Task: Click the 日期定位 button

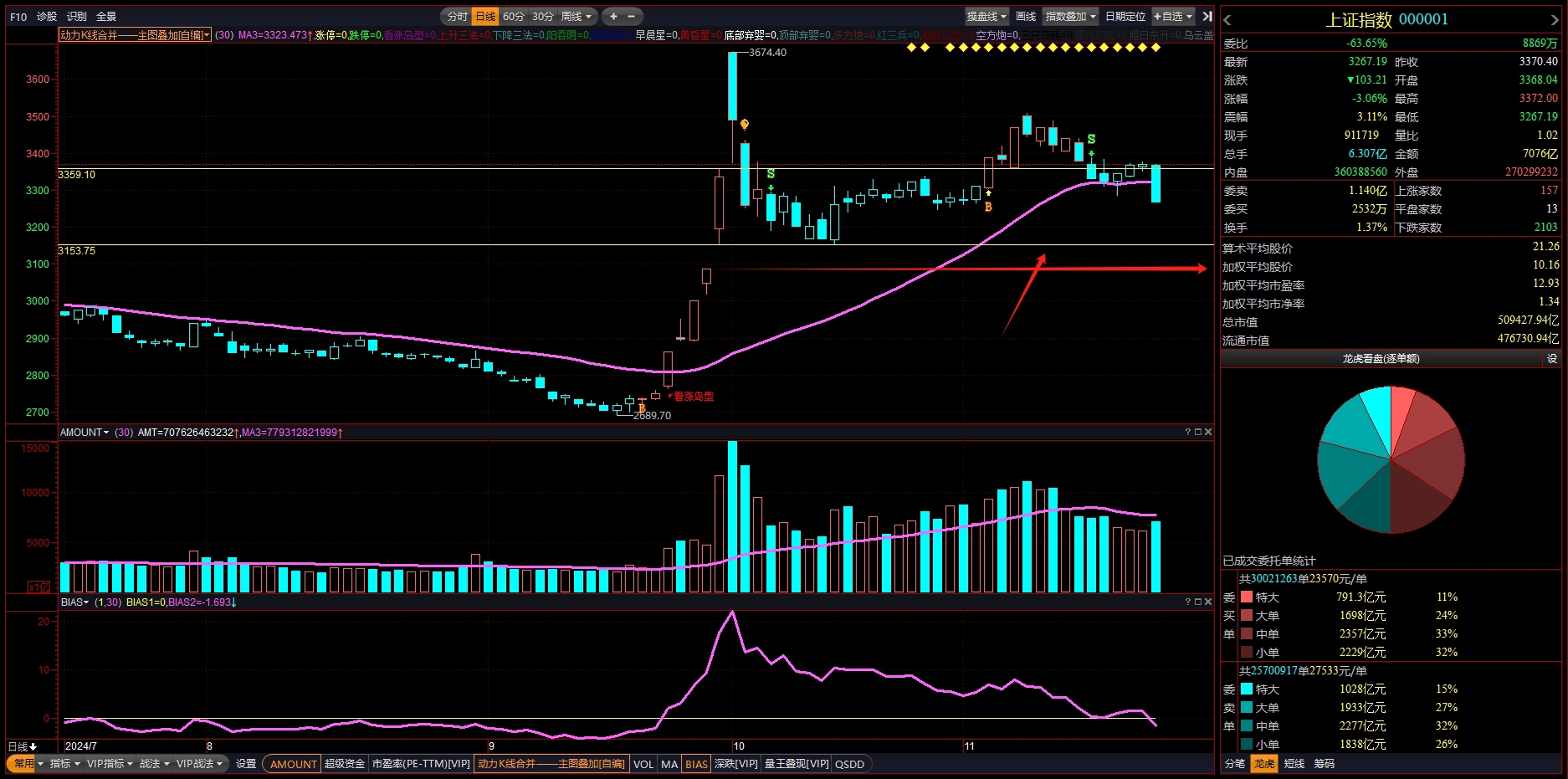Action: point(1125,16)
